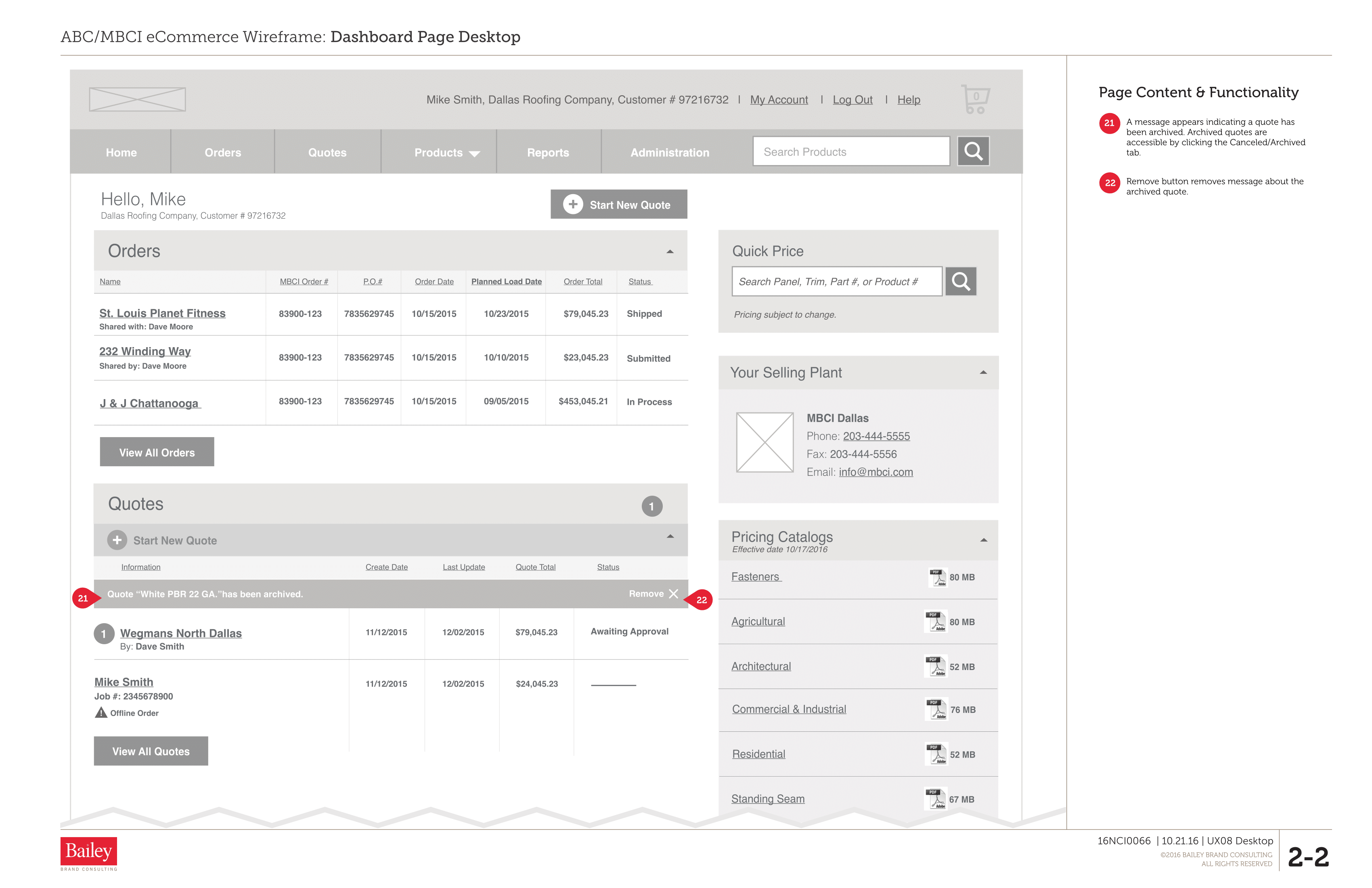Viewport: 1372px width, 888px height.
Task: Click the Search Products magnifier button
Action: coord(973,151)
